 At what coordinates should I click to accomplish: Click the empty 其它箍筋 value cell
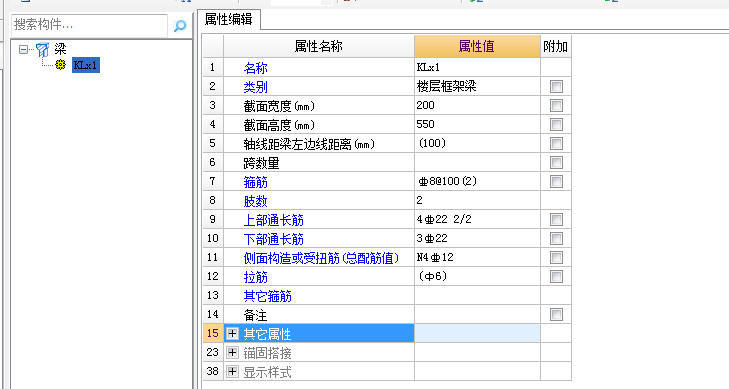pyautogui.click(x=477, y=296)
